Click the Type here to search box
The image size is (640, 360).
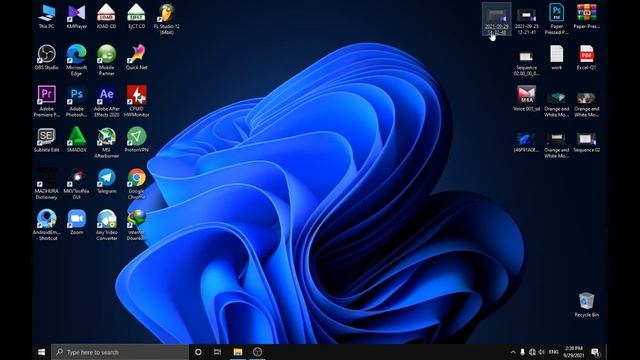point(120,352)
